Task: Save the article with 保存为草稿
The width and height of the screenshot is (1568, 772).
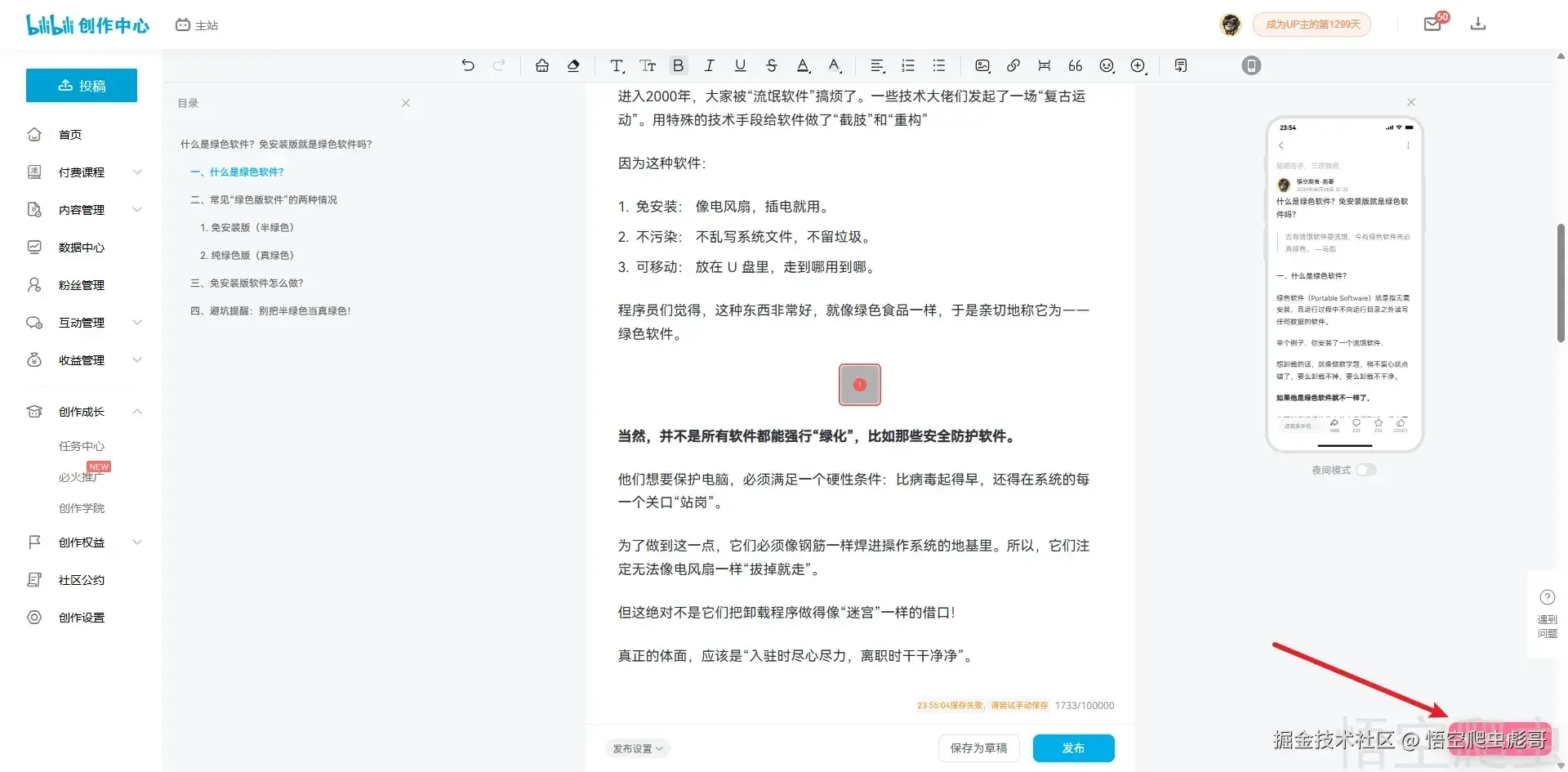Action: click(x=978, y=748)
